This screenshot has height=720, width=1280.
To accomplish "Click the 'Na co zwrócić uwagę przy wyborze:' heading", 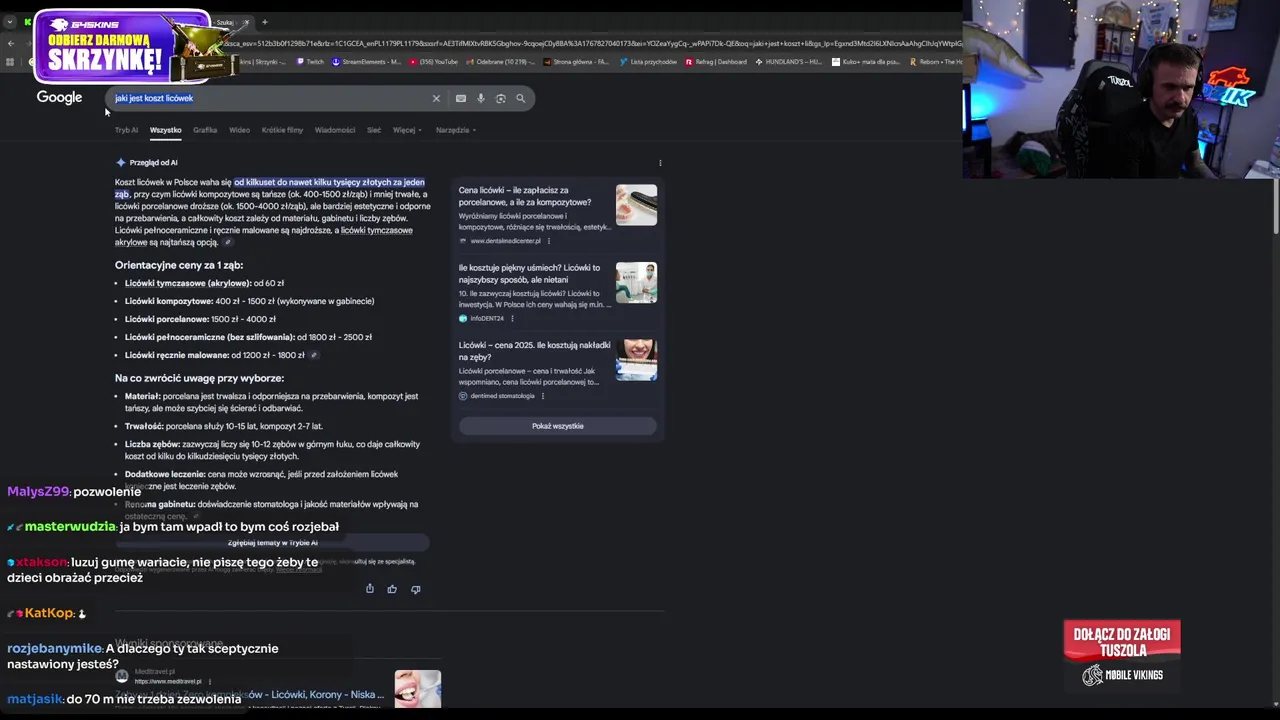I will click(199, 378).
